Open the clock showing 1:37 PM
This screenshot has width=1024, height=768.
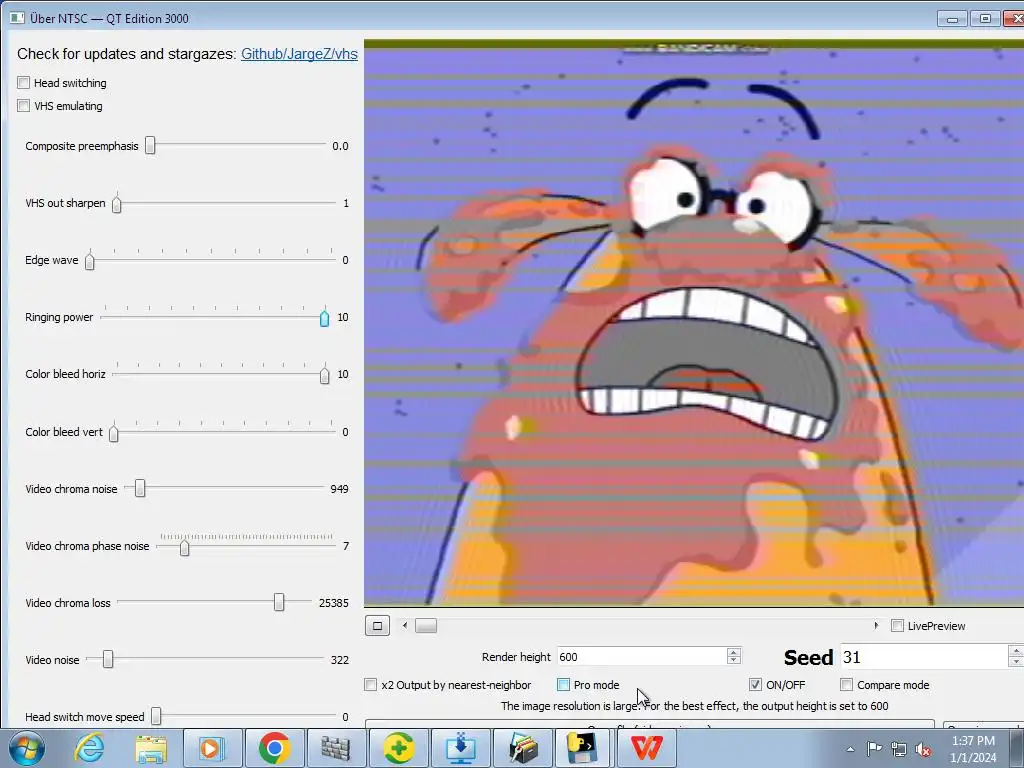(x=973, y=749)
